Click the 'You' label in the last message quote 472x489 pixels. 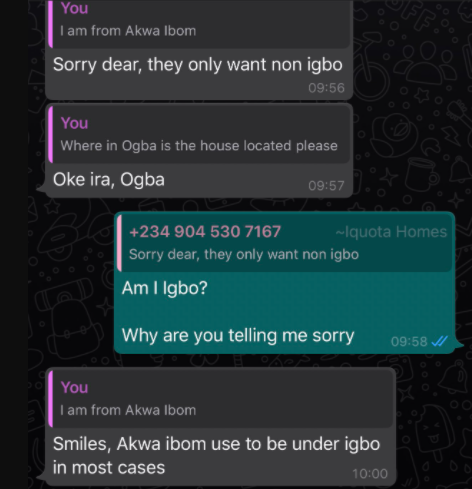pos(74,387)
